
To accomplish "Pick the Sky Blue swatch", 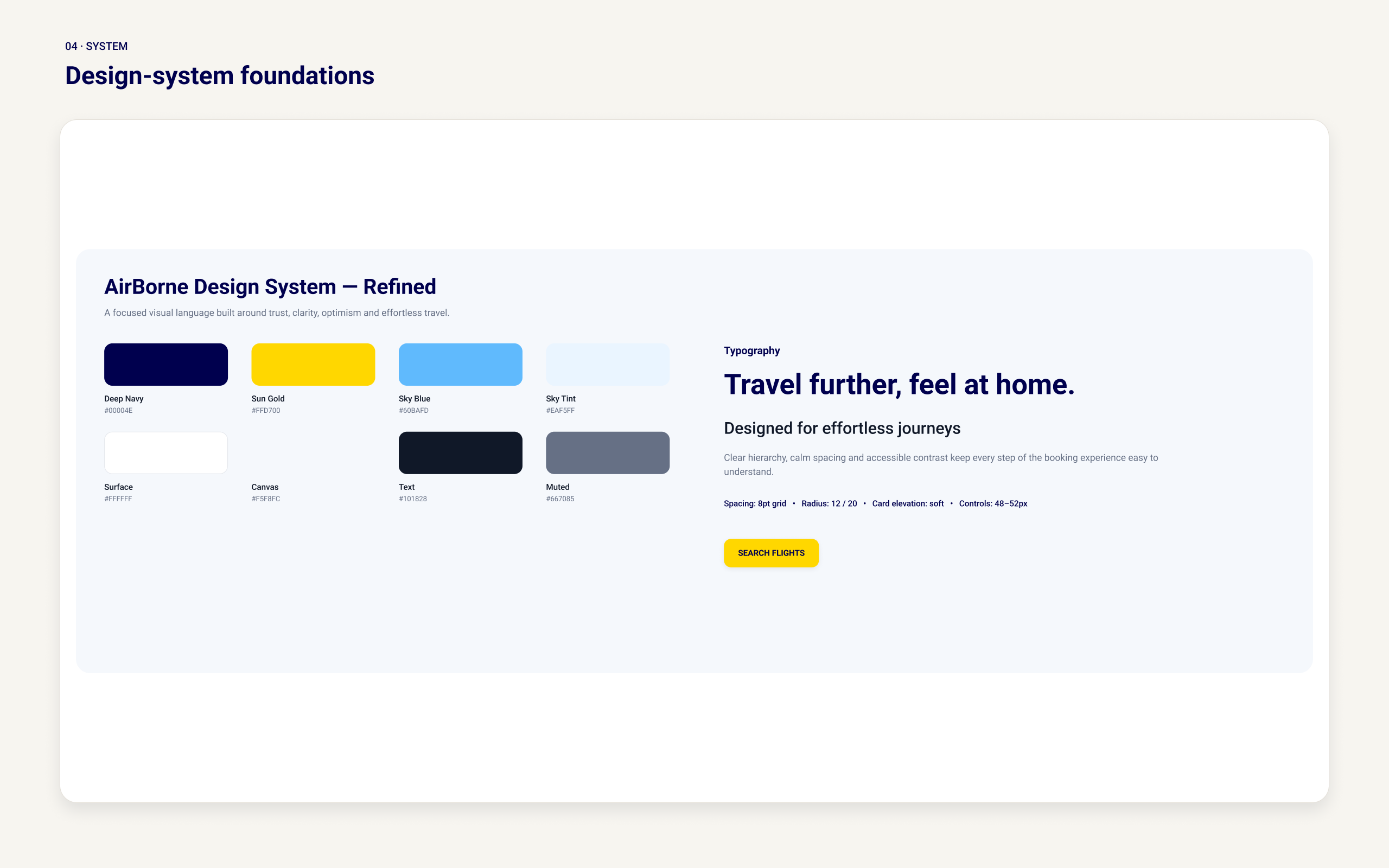I will (x=460, y=365).
